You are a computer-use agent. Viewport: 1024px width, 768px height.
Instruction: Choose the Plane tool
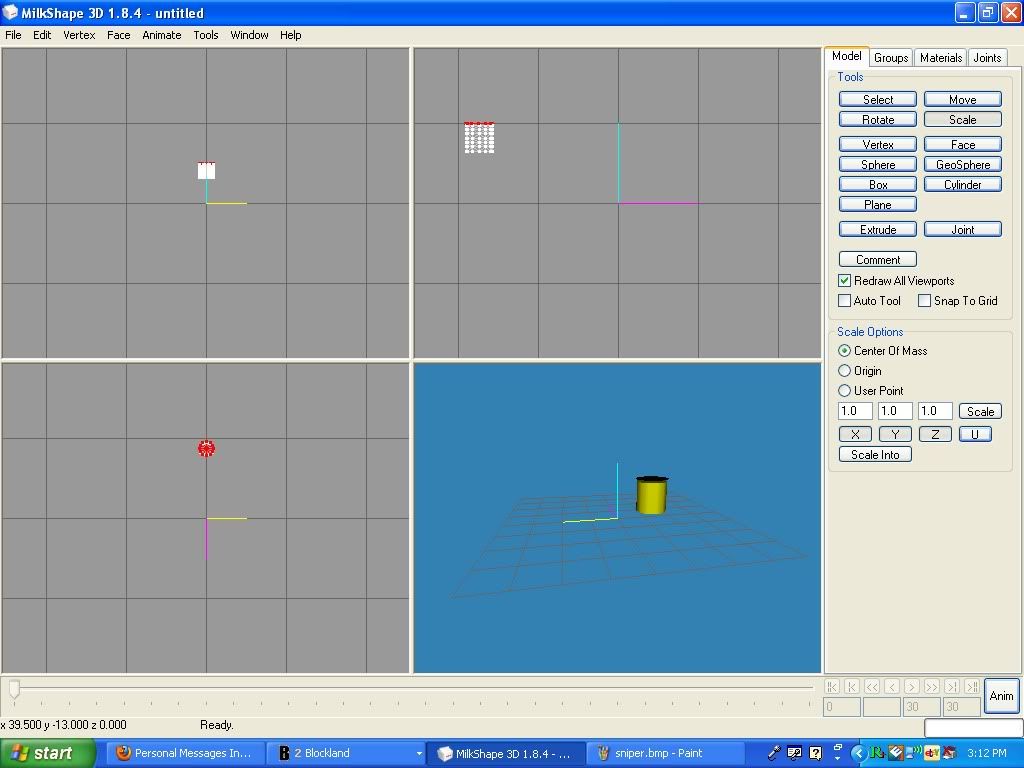(x=877, y=205)
